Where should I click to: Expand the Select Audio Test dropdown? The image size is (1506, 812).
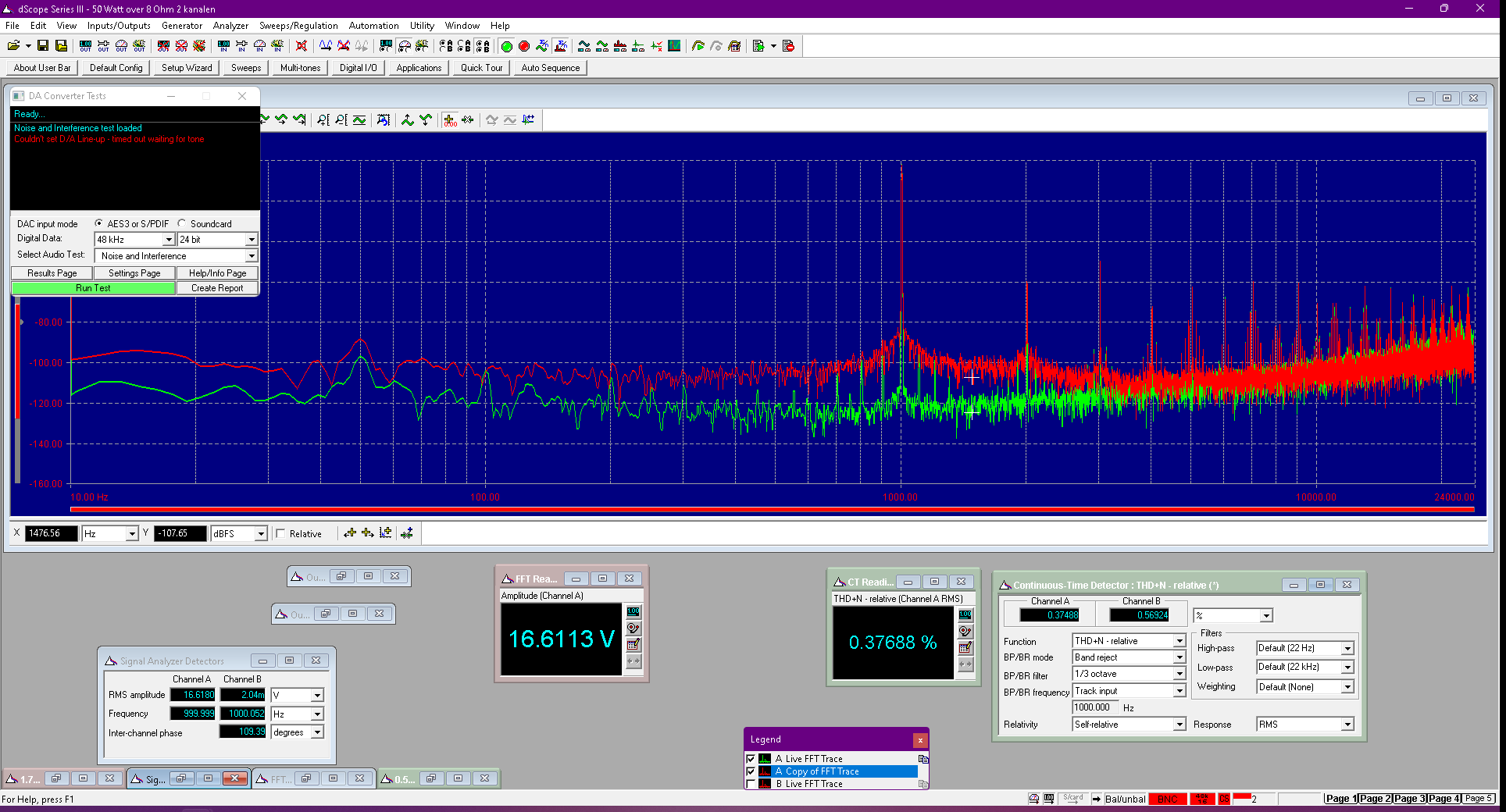click(x=251, y=256)
